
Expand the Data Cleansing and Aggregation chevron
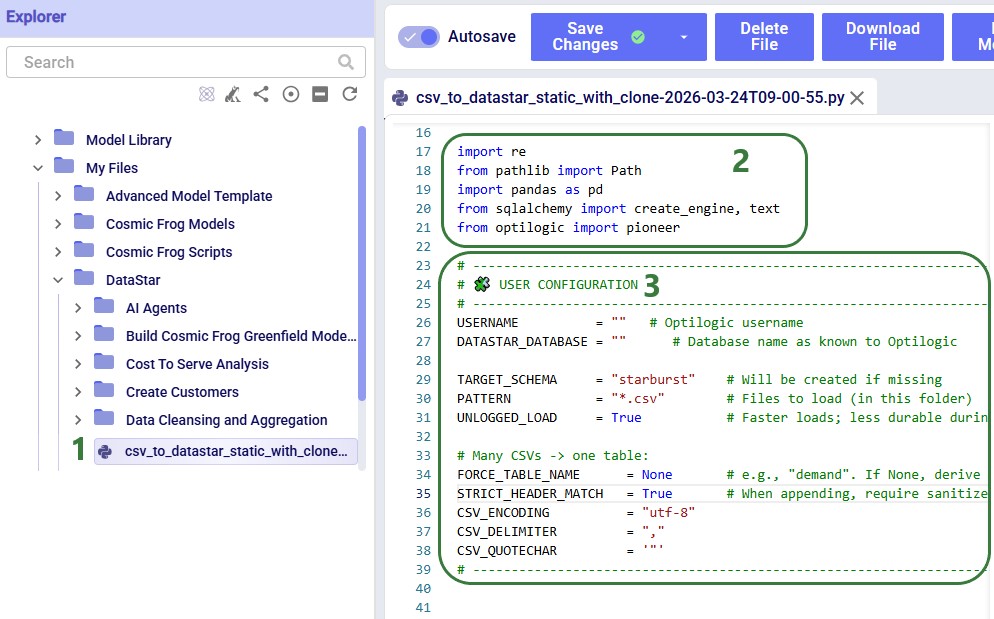(78, 420)
